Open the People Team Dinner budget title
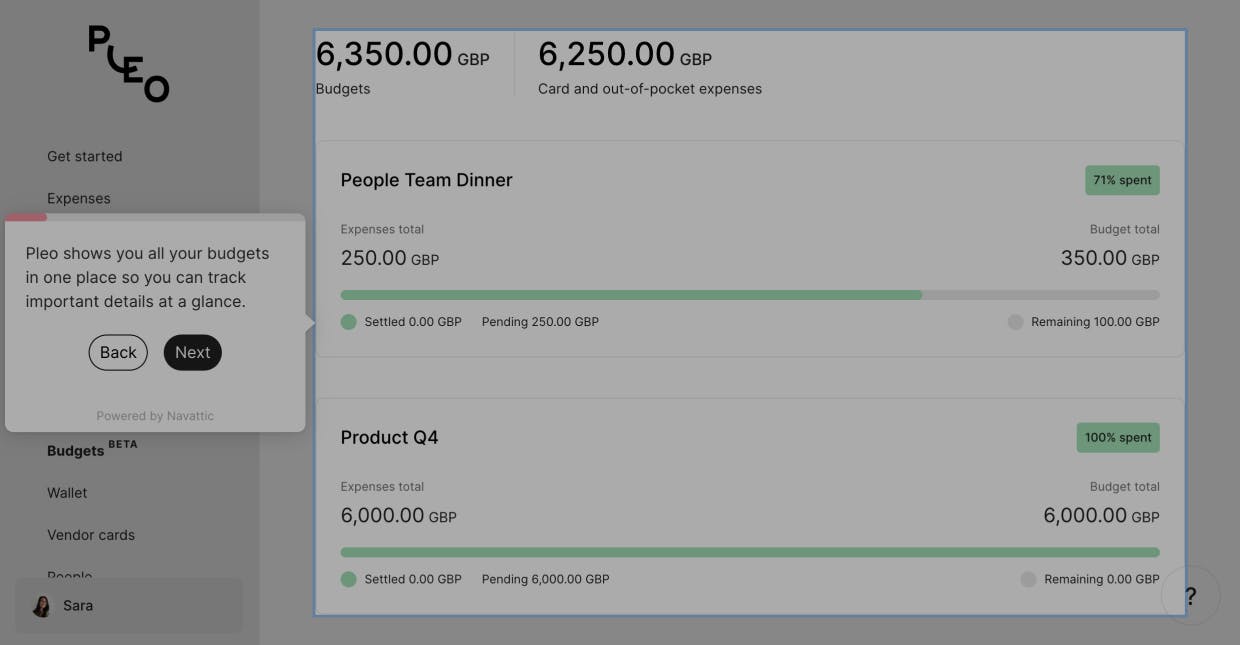 (x=426, y=180)
